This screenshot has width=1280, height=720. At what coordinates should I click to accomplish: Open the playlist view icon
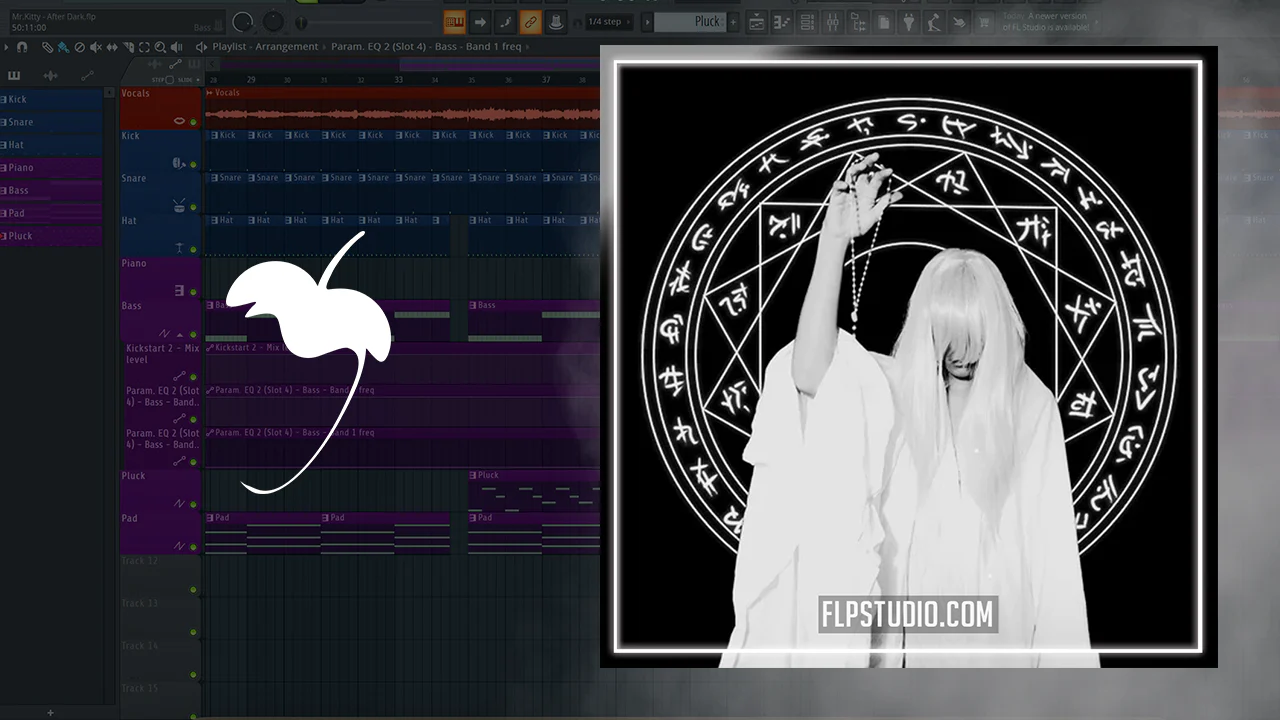click(758, 21)
